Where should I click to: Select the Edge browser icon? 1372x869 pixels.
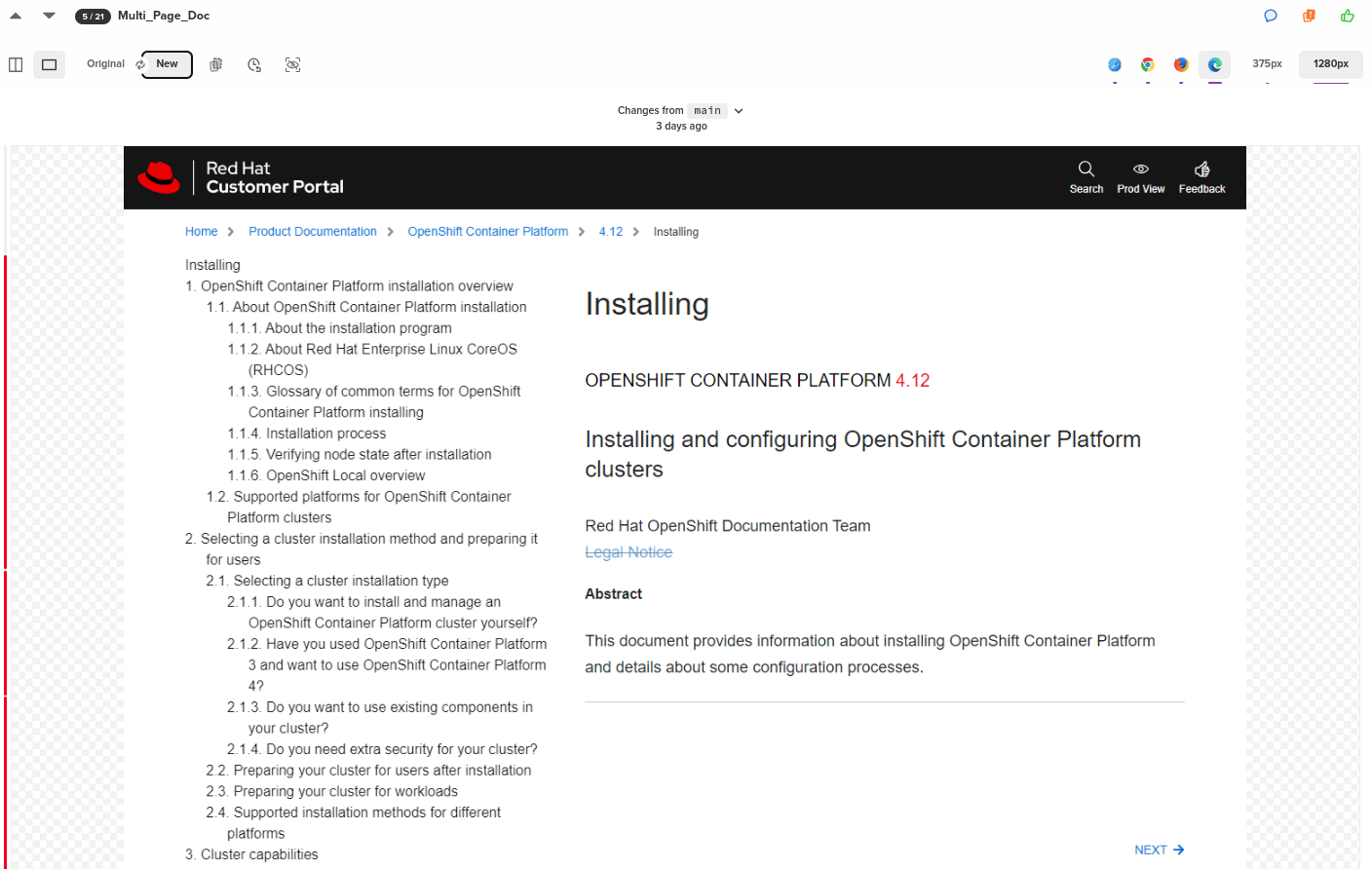point(1215,65)
